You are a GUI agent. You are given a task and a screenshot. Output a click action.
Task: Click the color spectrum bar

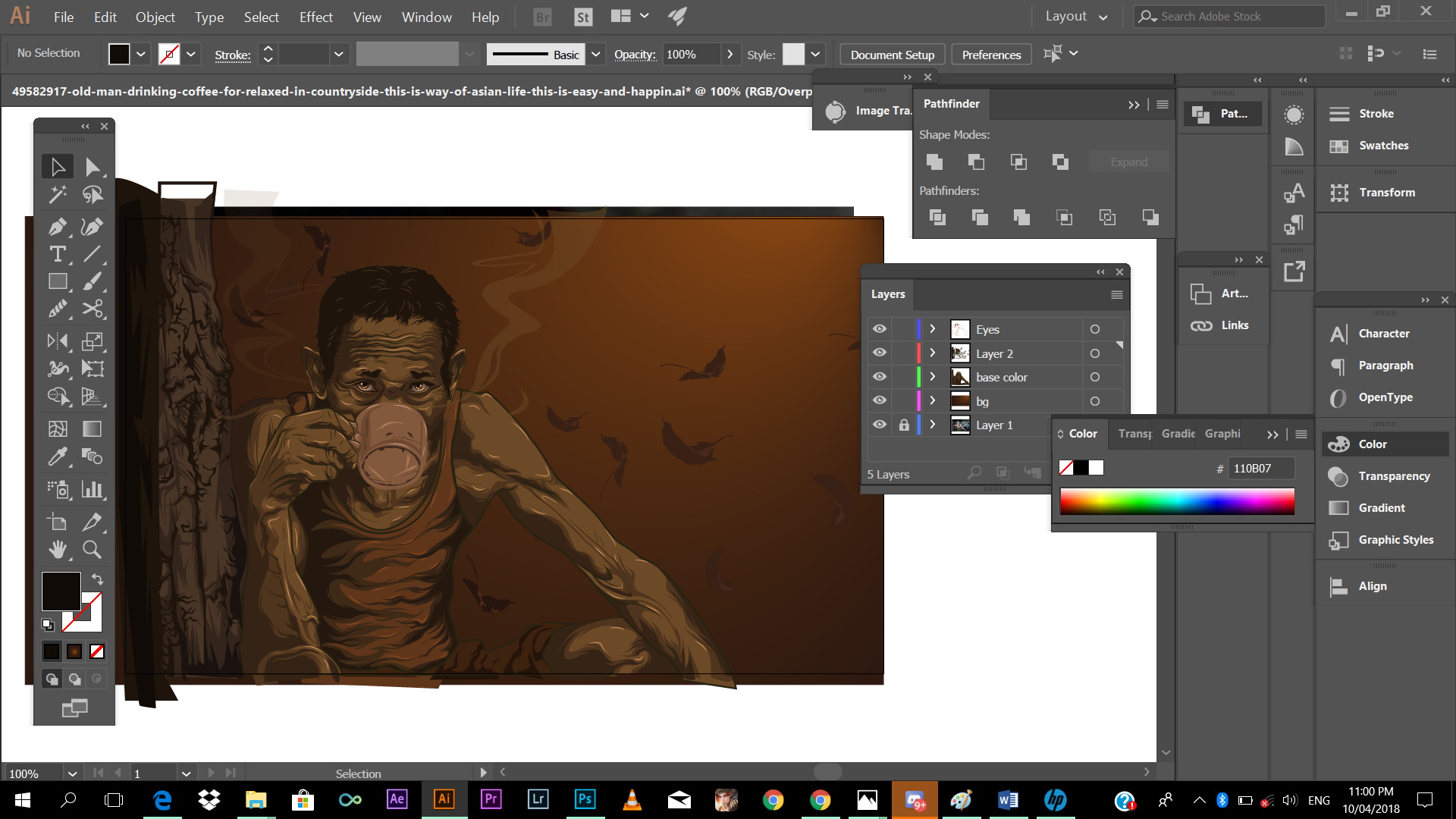coord(1177,501)
